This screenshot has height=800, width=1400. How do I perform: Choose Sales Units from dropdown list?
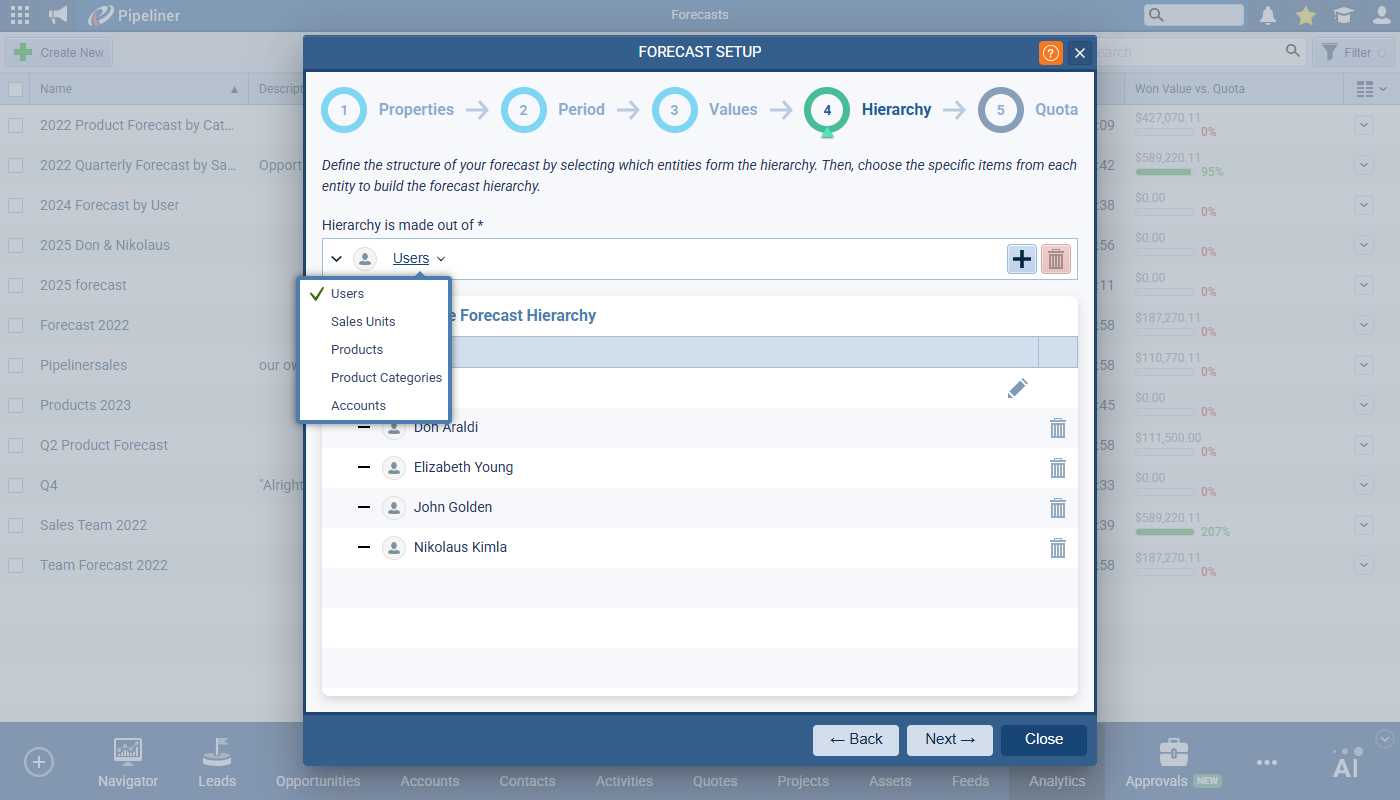(x=363, y=322)
